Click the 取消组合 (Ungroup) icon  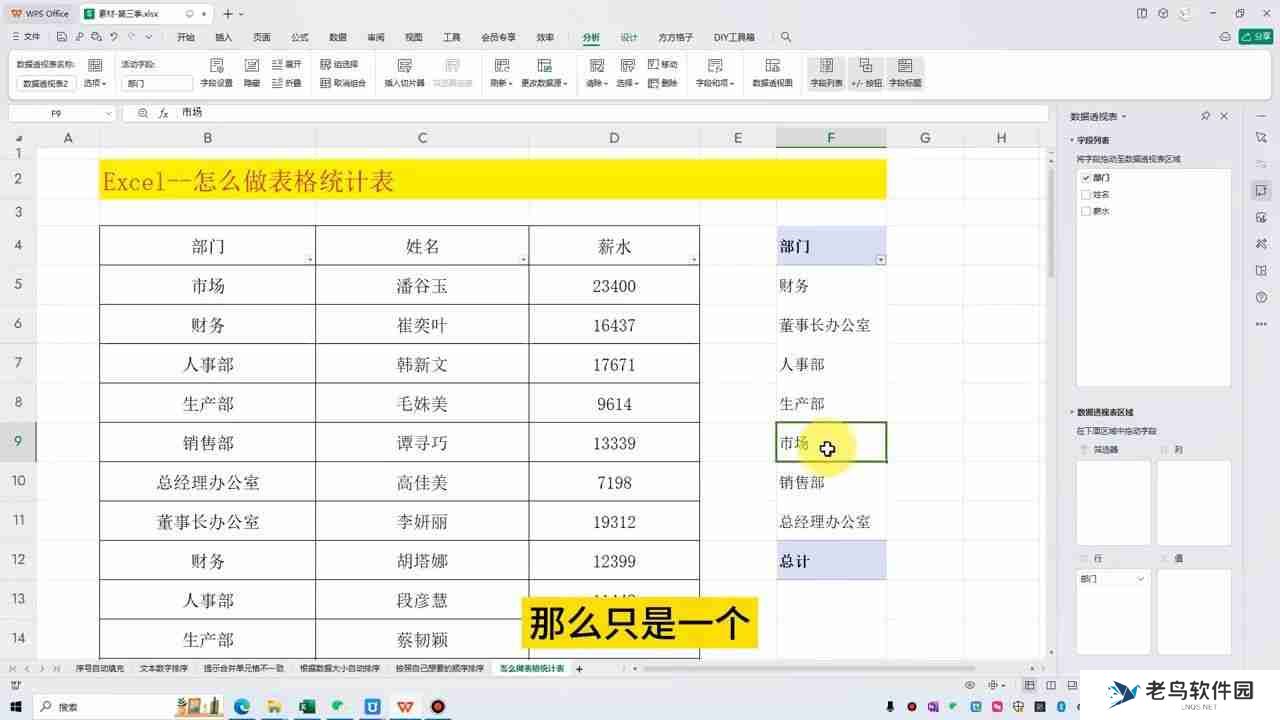[x=348, y=83]
